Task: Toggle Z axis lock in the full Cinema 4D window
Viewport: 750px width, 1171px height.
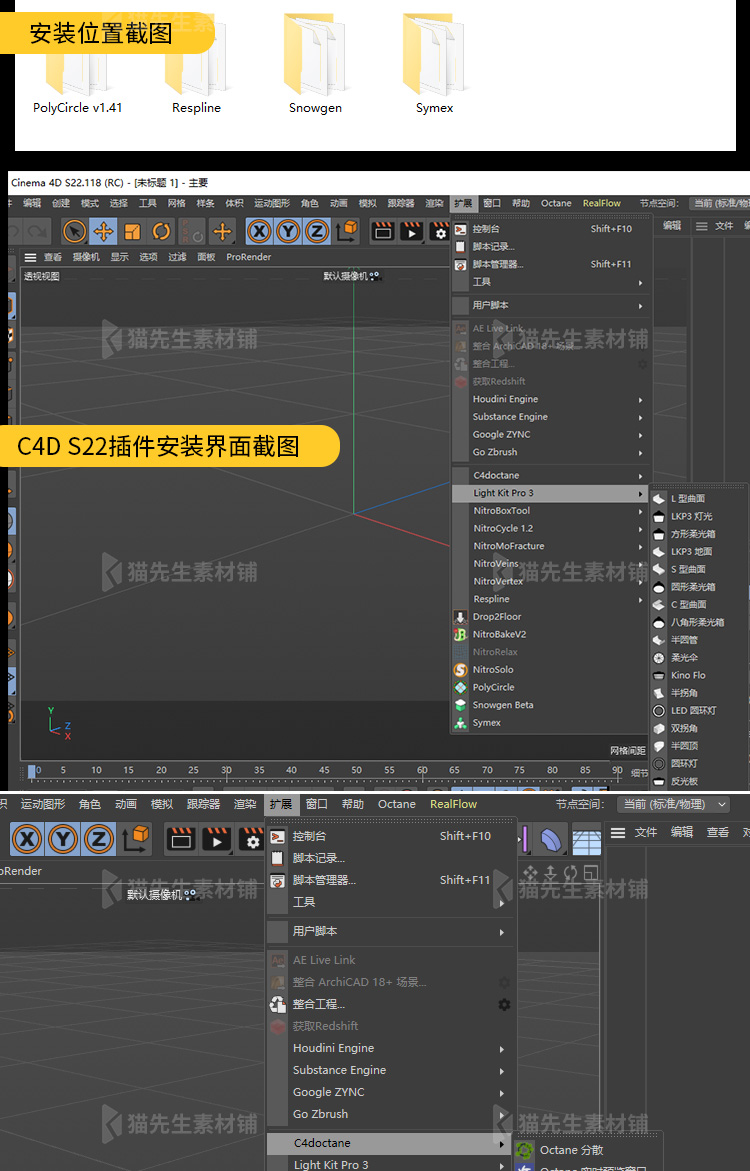Action: point(317,232)
